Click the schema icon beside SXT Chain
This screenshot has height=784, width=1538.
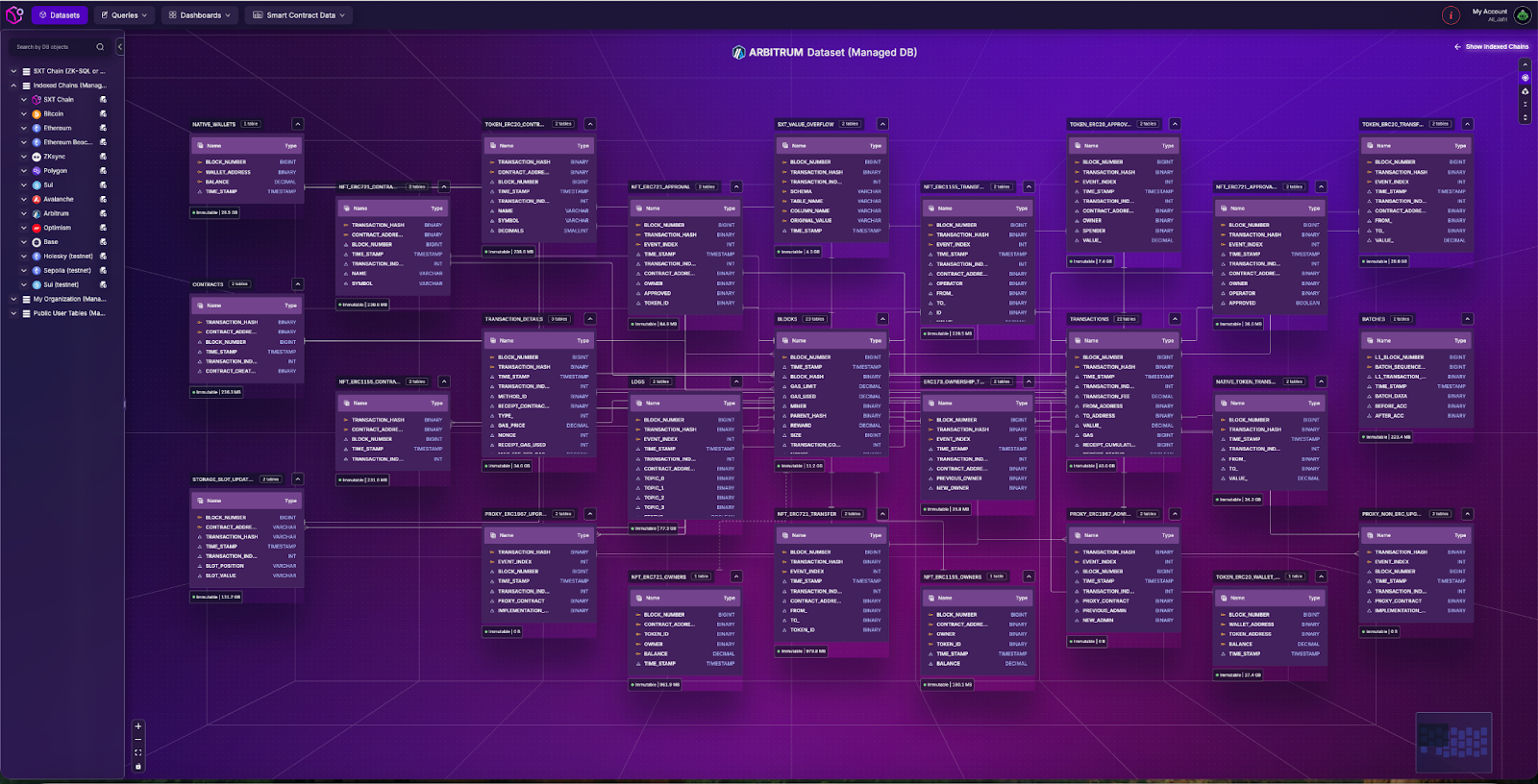click(103, 100)
